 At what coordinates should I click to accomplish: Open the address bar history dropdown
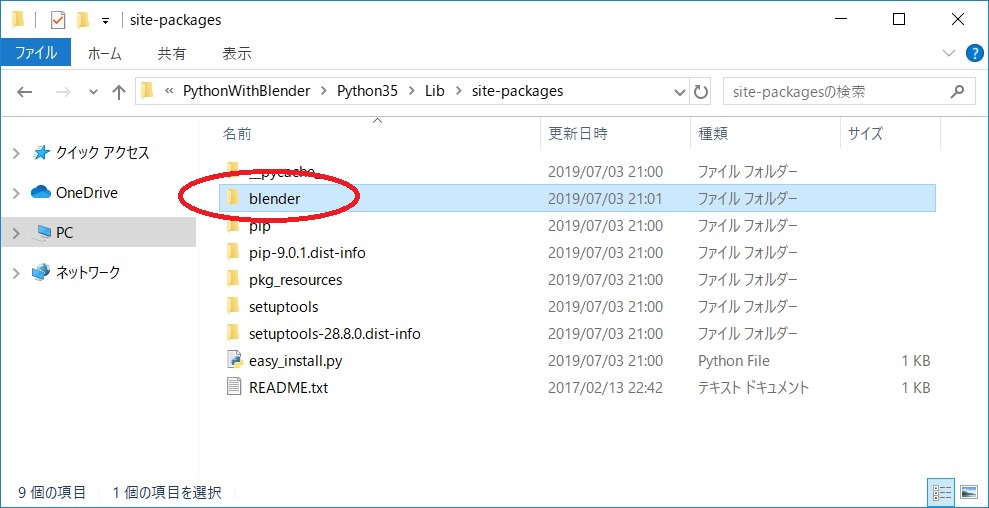[x=680, y=92]
